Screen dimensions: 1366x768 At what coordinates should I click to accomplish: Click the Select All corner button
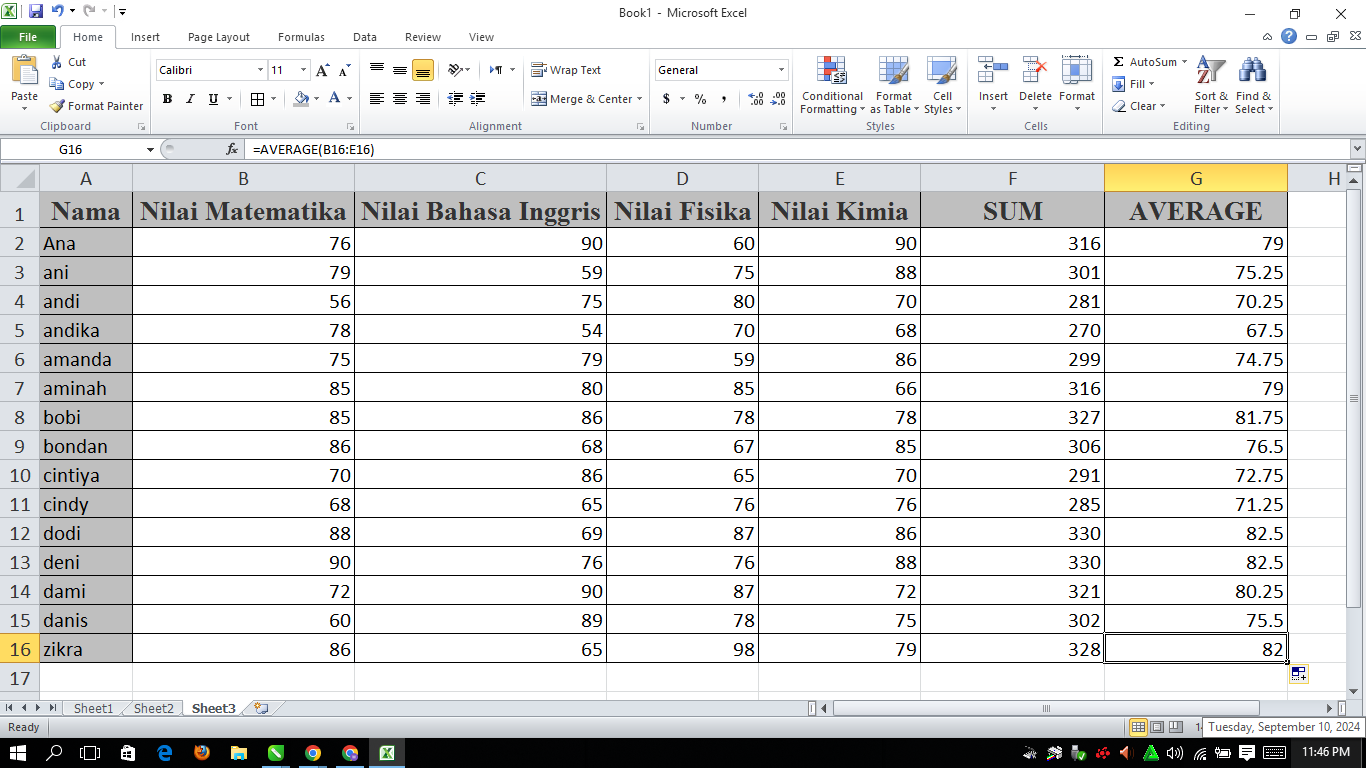19,178
